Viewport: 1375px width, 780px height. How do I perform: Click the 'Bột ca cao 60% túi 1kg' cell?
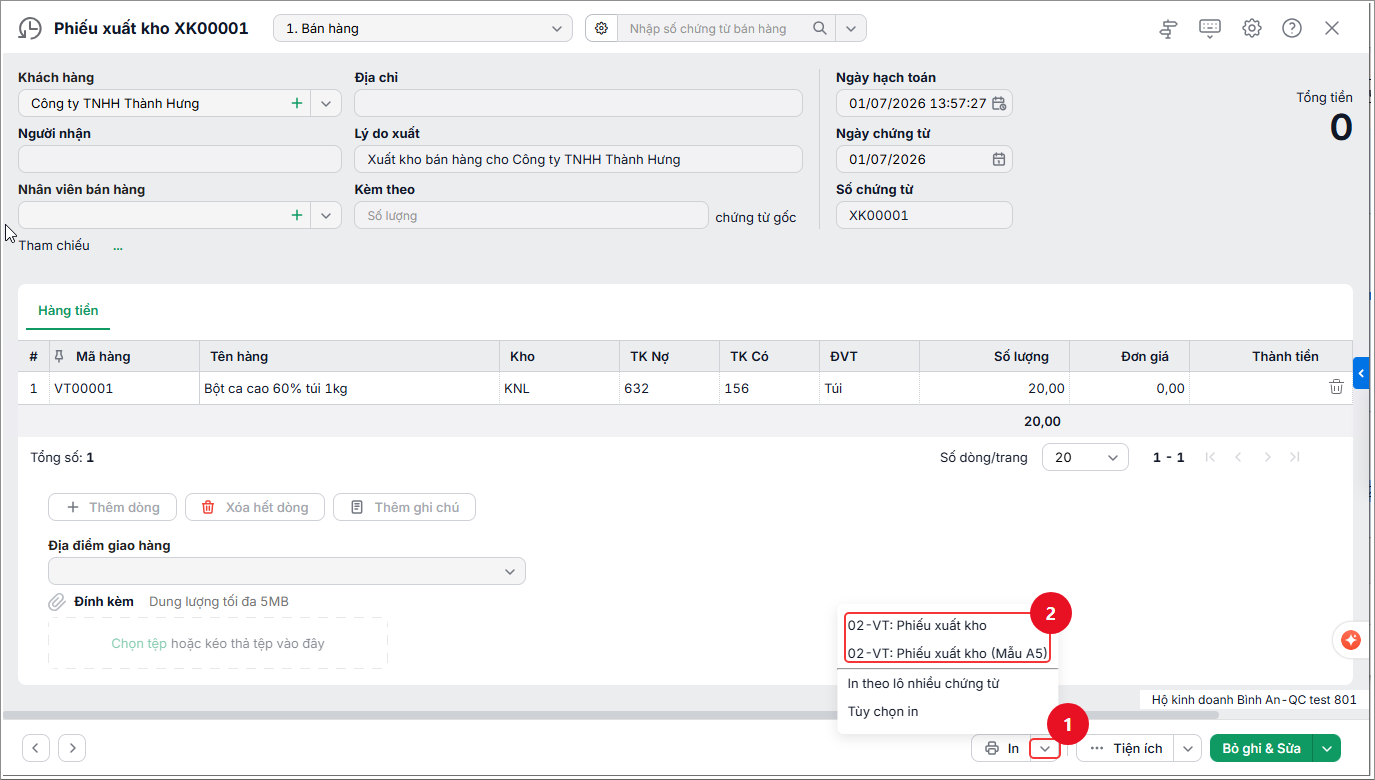point(349,388)
